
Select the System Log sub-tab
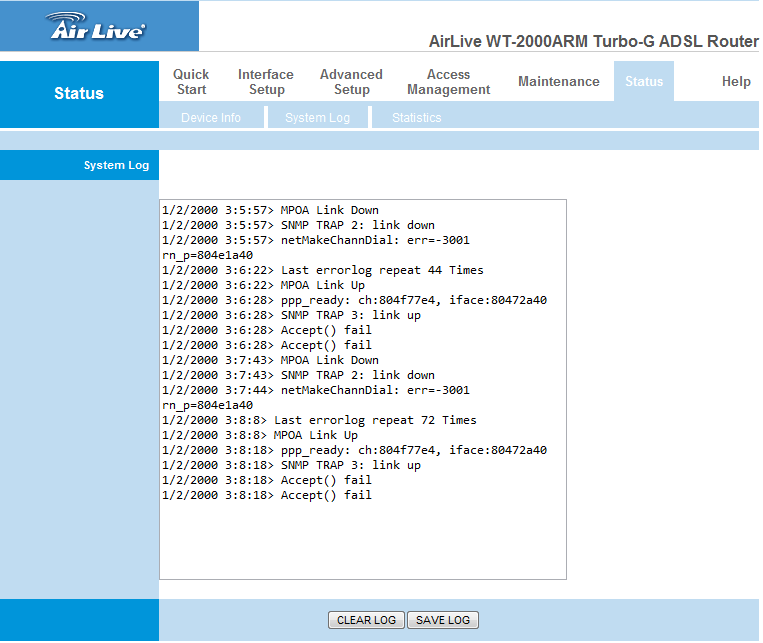point(318,117)
